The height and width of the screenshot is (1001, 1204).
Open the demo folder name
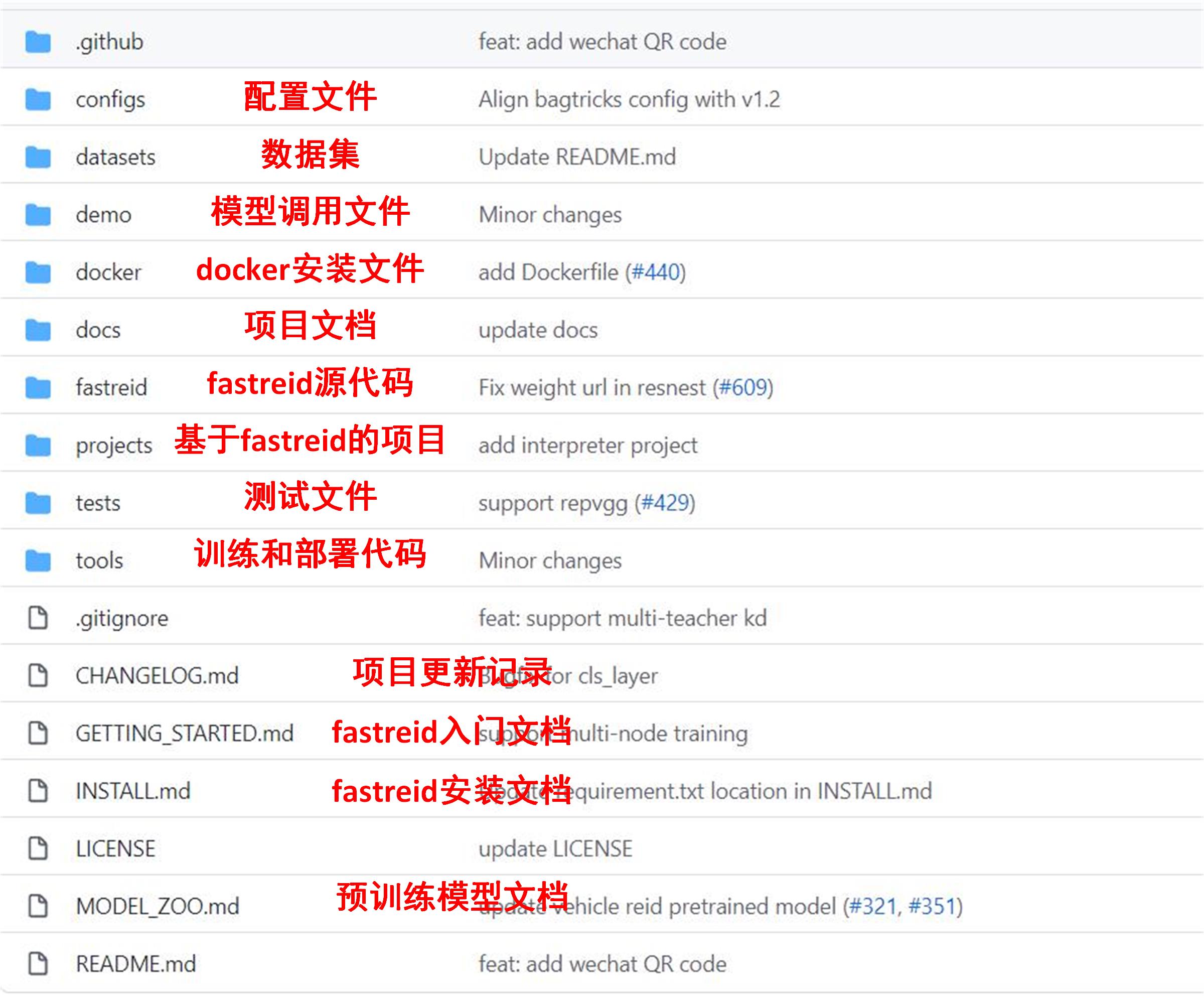(103, 214)
